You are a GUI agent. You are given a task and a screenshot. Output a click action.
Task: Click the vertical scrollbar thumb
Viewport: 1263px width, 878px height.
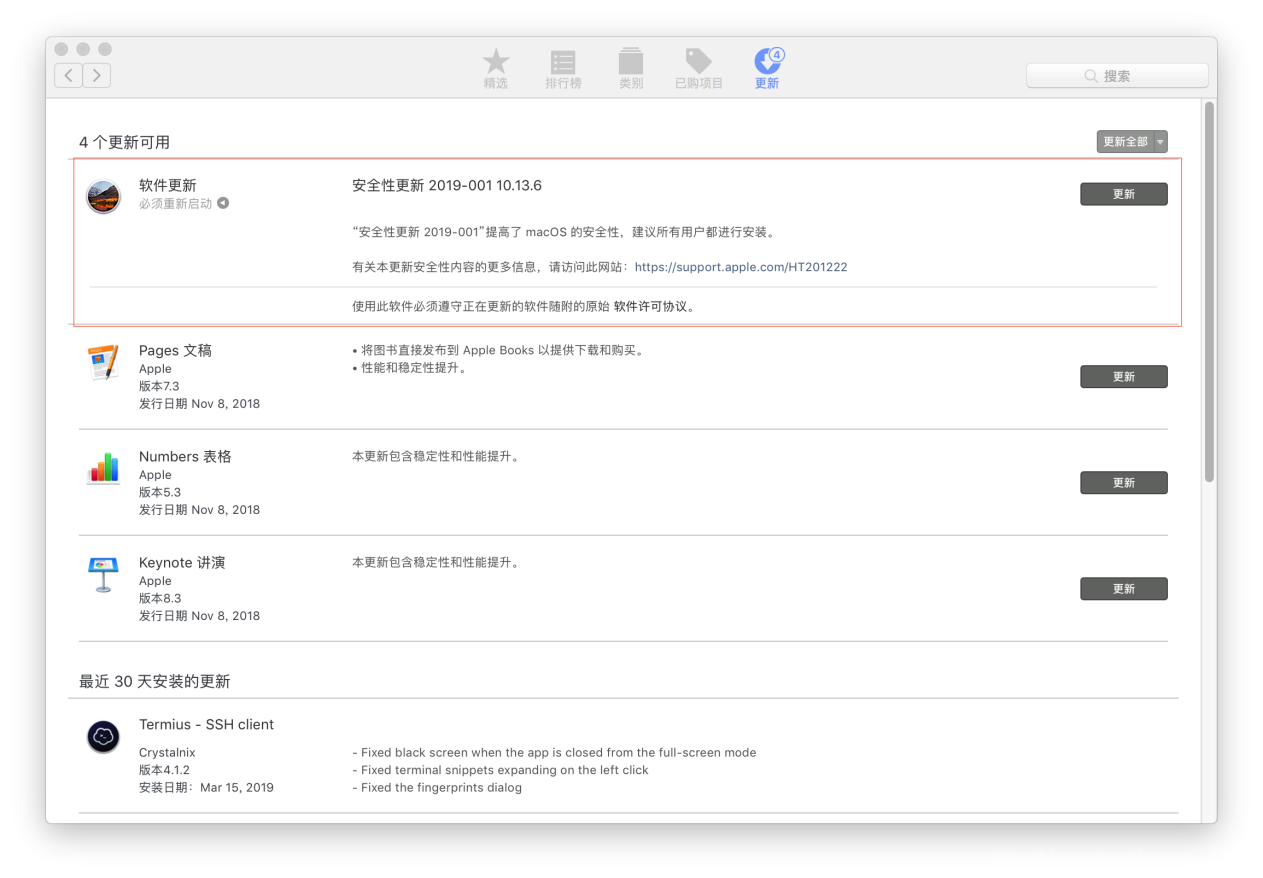(1209, 292)
